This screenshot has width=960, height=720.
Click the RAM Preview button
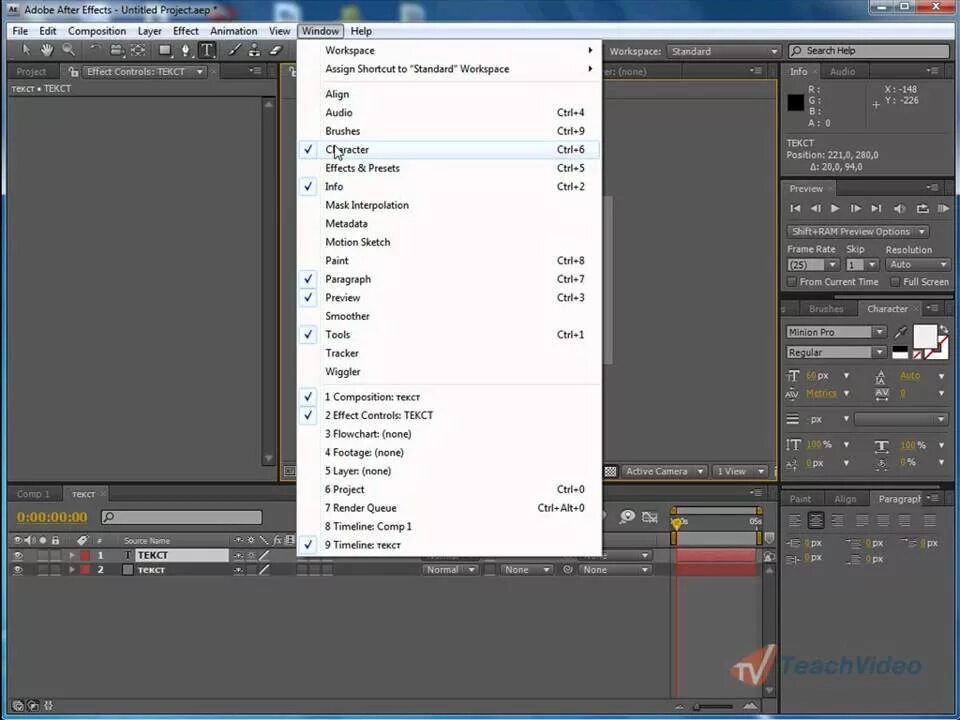tap(943, 209)
